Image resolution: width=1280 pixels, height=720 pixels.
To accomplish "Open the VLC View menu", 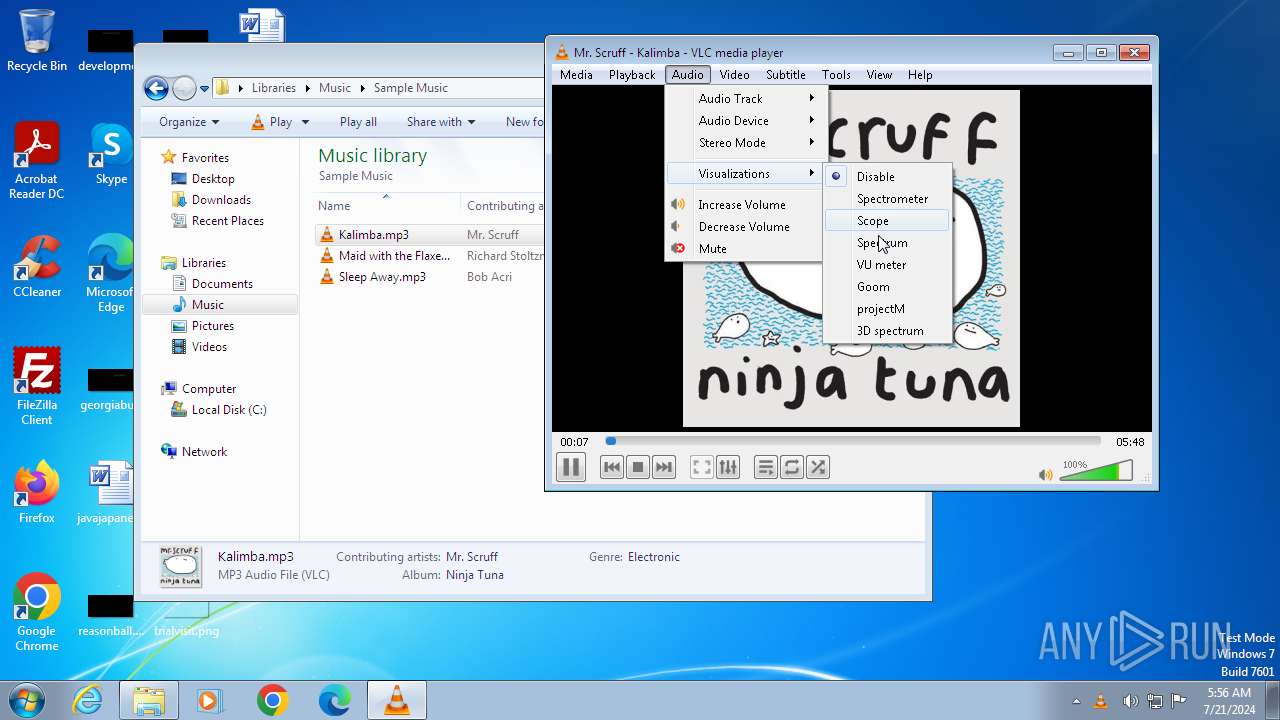I will tap(879, 75).
